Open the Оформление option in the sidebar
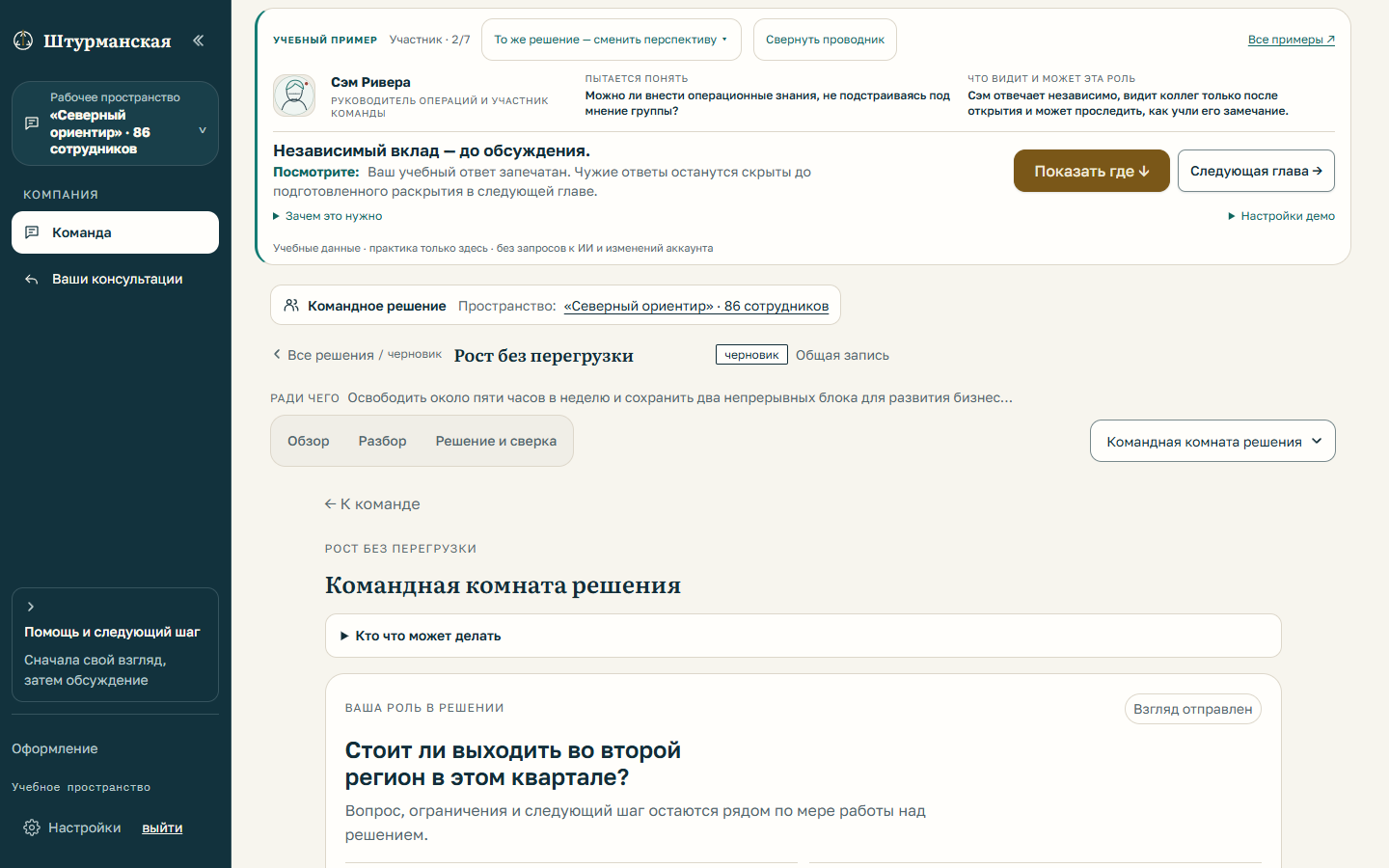The width and height of the screenshot is (1389, 868). pyautogui.click(x=55, y=748)
